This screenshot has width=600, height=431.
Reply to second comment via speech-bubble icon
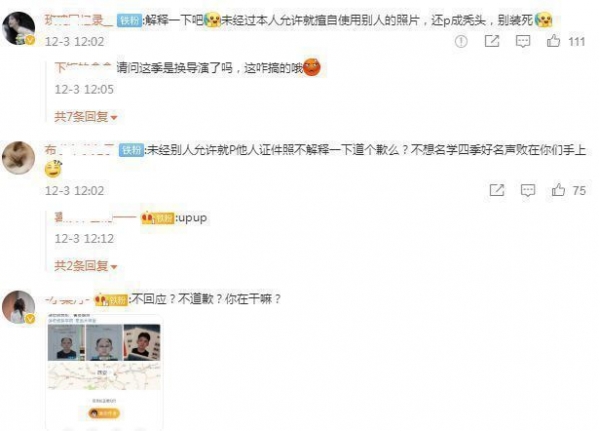(528, 190)
